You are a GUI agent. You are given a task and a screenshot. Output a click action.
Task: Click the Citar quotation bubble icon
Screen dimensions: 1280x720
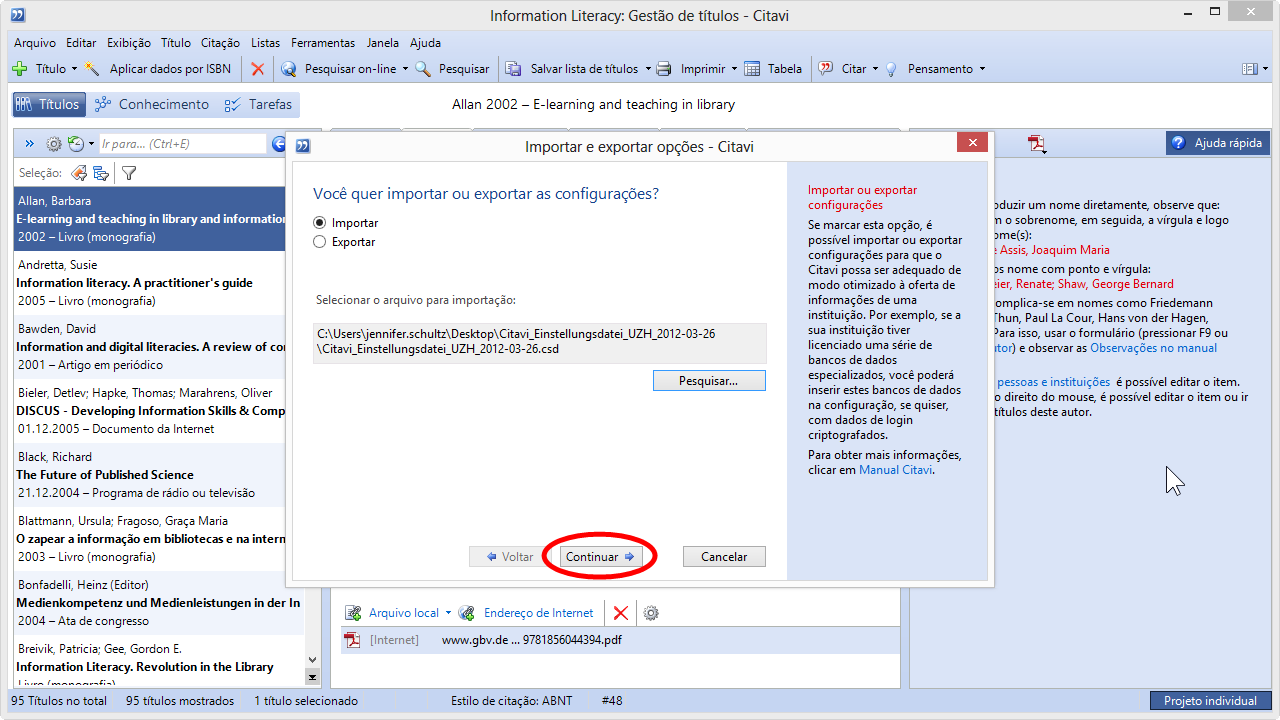(826, 69)
